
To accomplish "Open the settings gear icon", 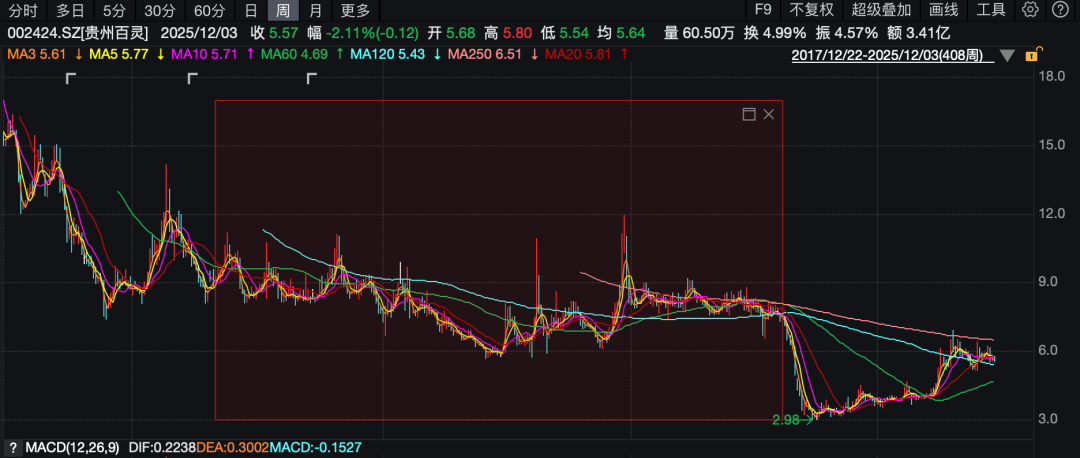I will click(x=1030, y=10).
